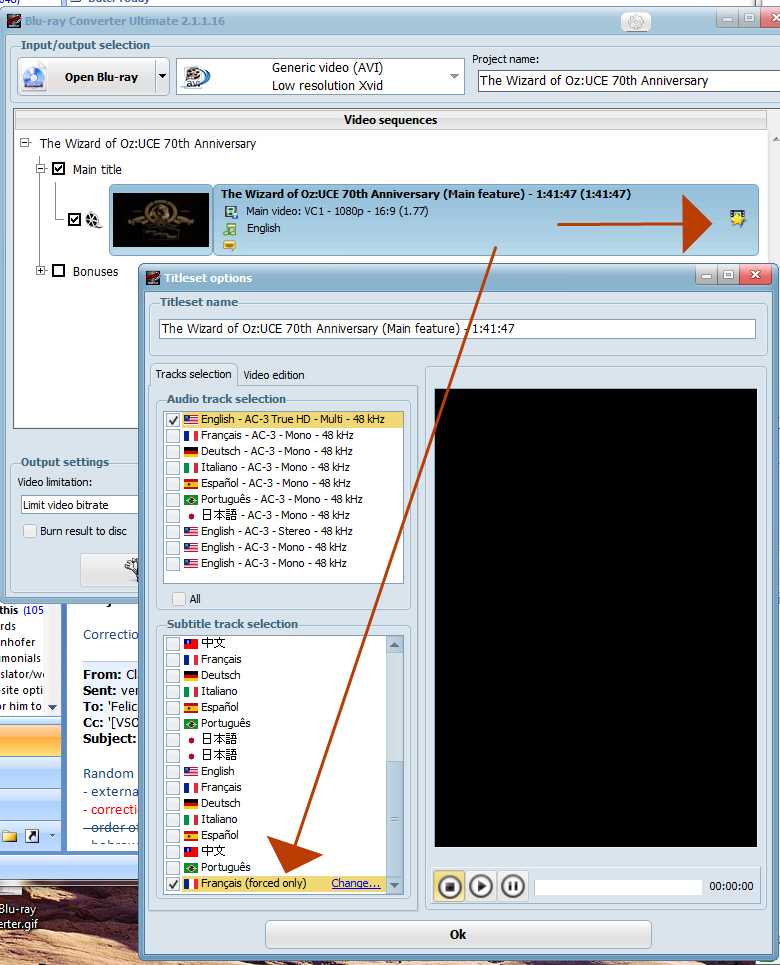The image size is (780, 965).
Task: Click the Italian flag in the audio track list
Action: (x=191, y=468)
